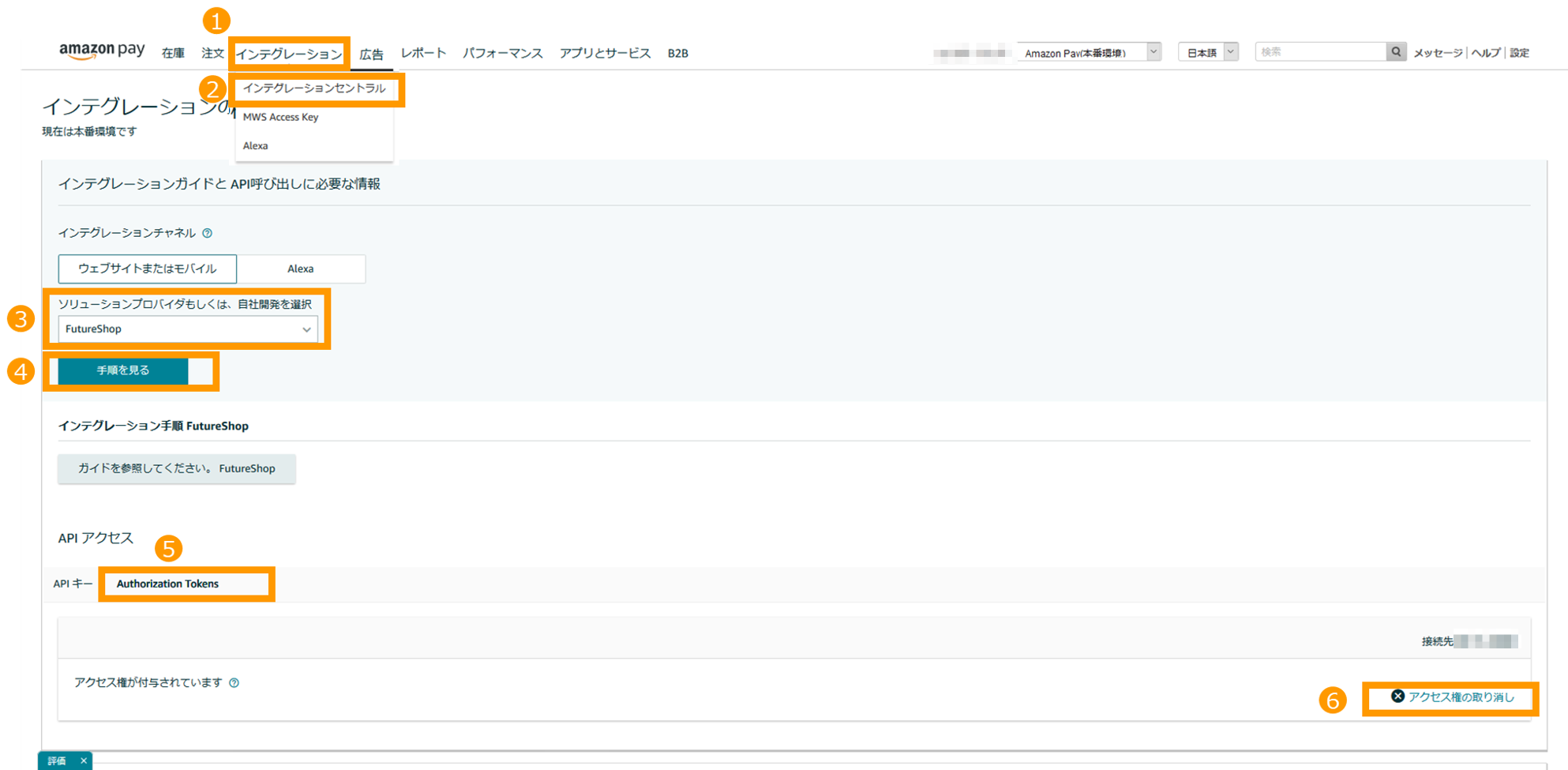Screen dimensions: 1568x770
Task: Click the Amazon Pay logo
Action: pos(102,51)
